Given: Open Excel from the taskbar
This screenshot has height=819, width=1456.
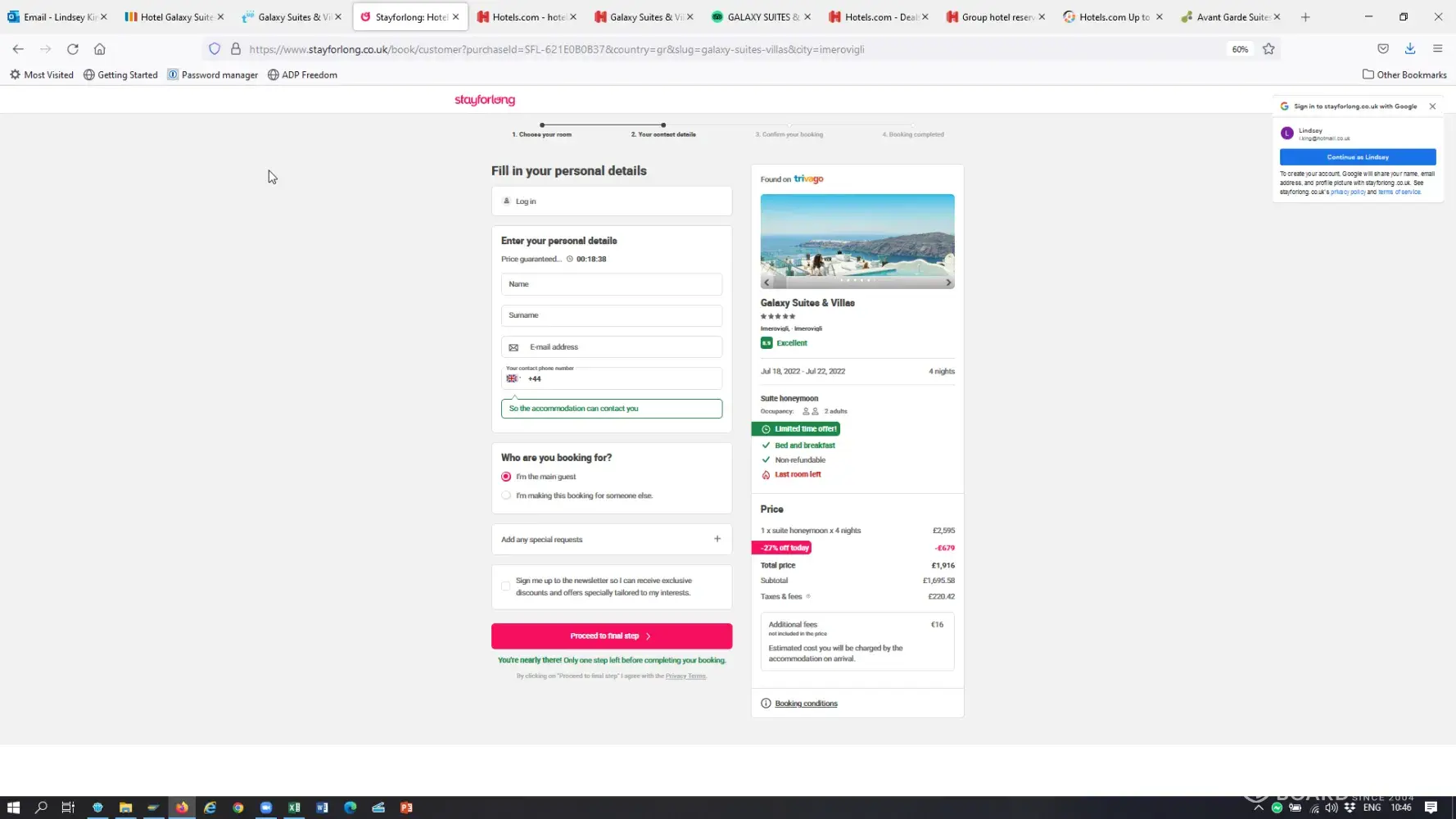Looking at the screenshot, I should click(294, 808).
